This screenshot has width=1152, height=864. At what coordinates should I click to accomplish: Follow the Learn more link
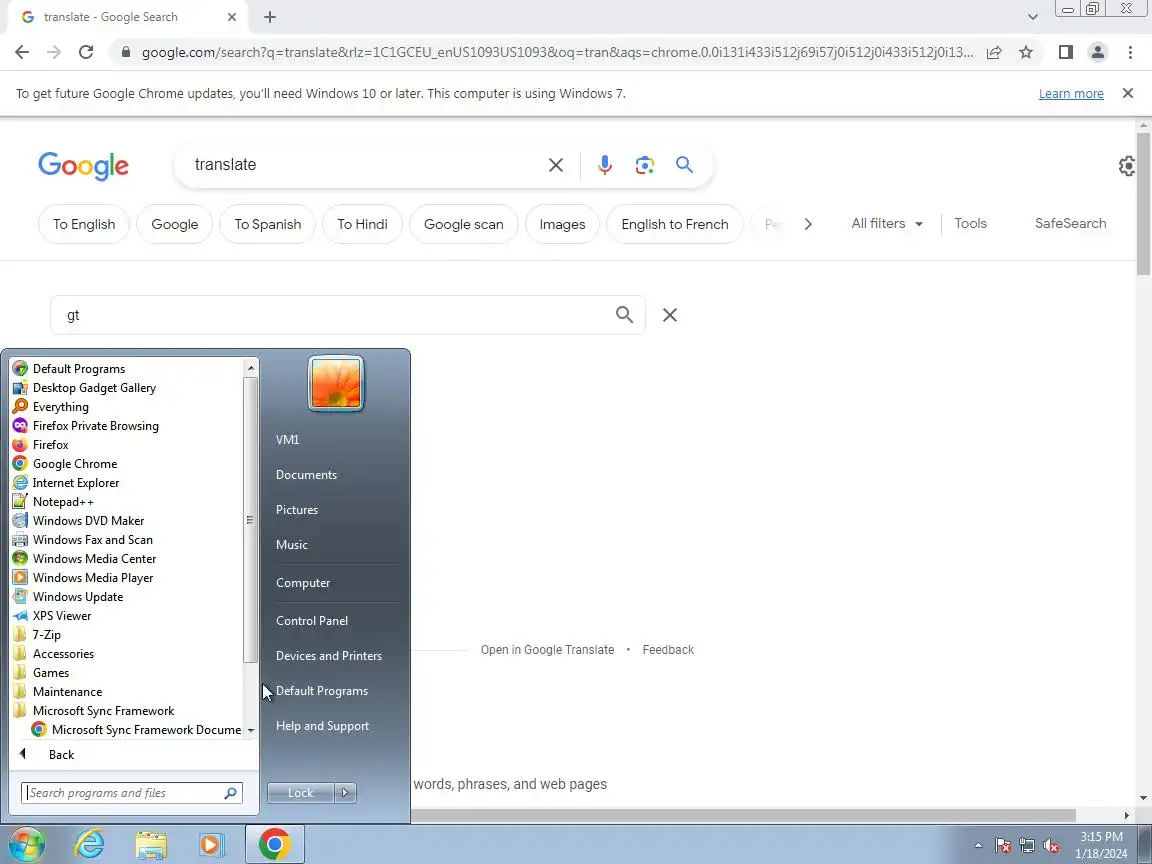[1070, 93]
